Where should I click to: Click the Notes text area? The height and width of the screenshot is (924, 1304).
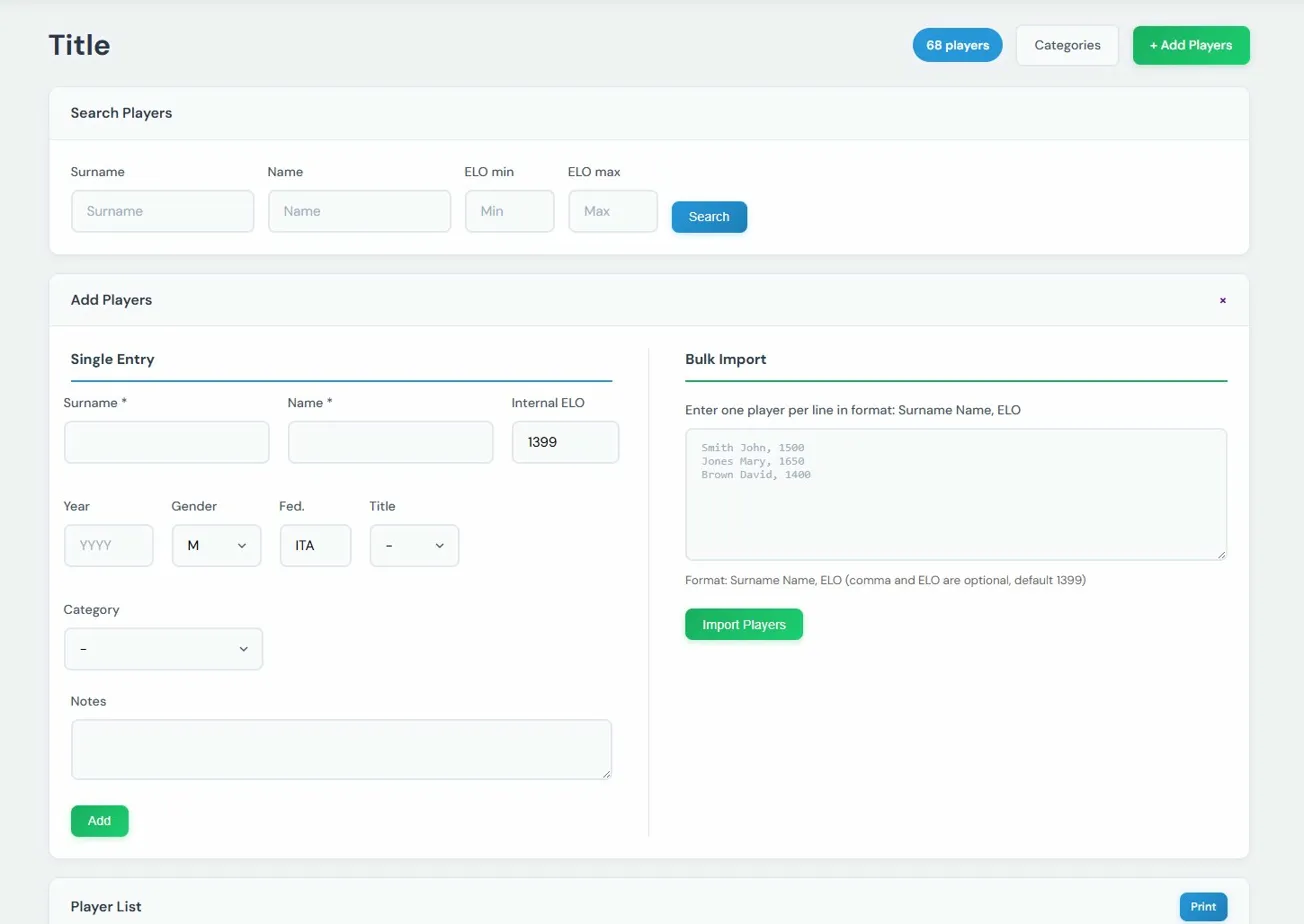pyautogui.click(x=341, y=749)
